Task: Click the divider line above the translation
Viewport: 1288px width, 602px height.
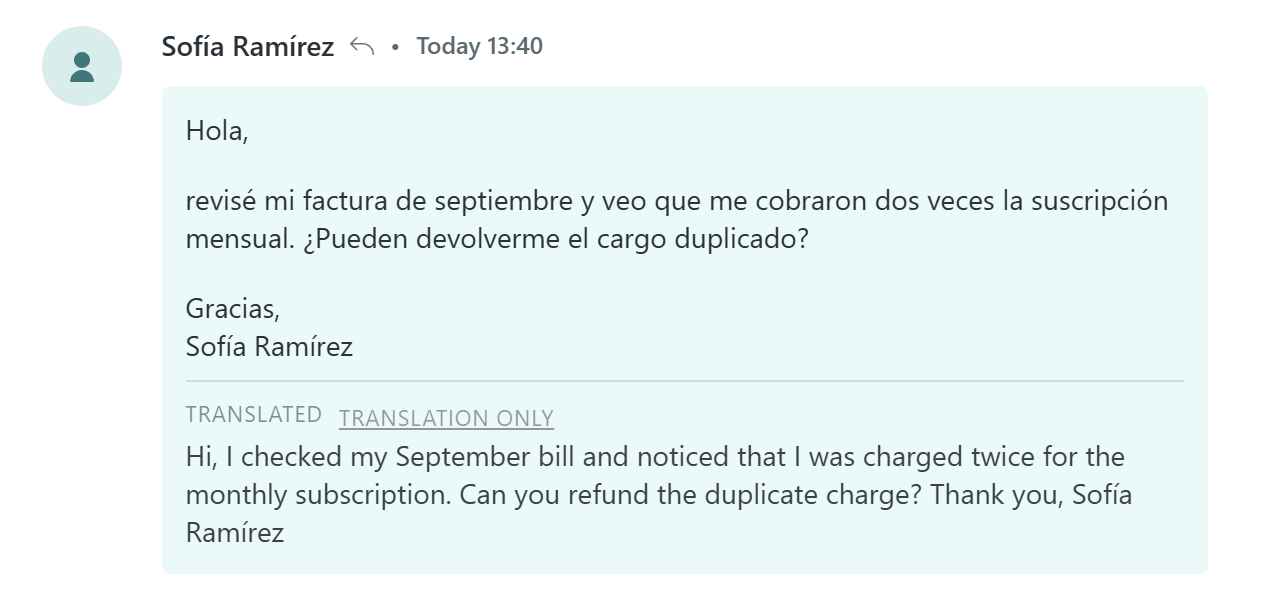Action: [684, 381]
